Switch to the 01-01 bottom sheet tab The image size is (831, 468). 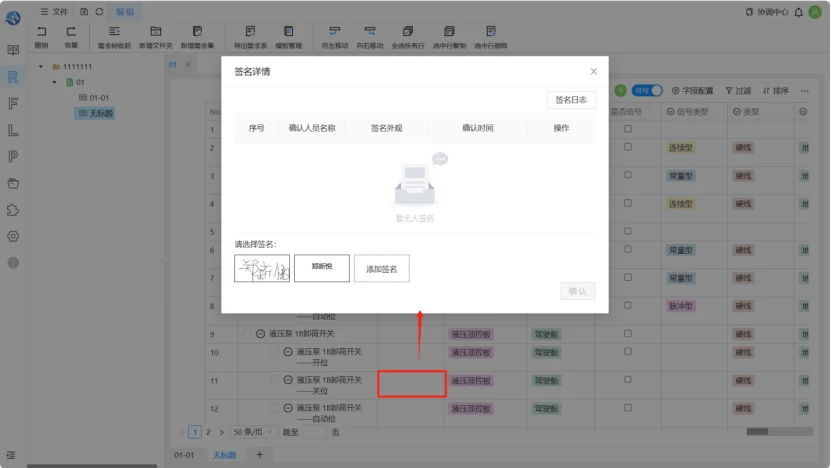point(184,455)
